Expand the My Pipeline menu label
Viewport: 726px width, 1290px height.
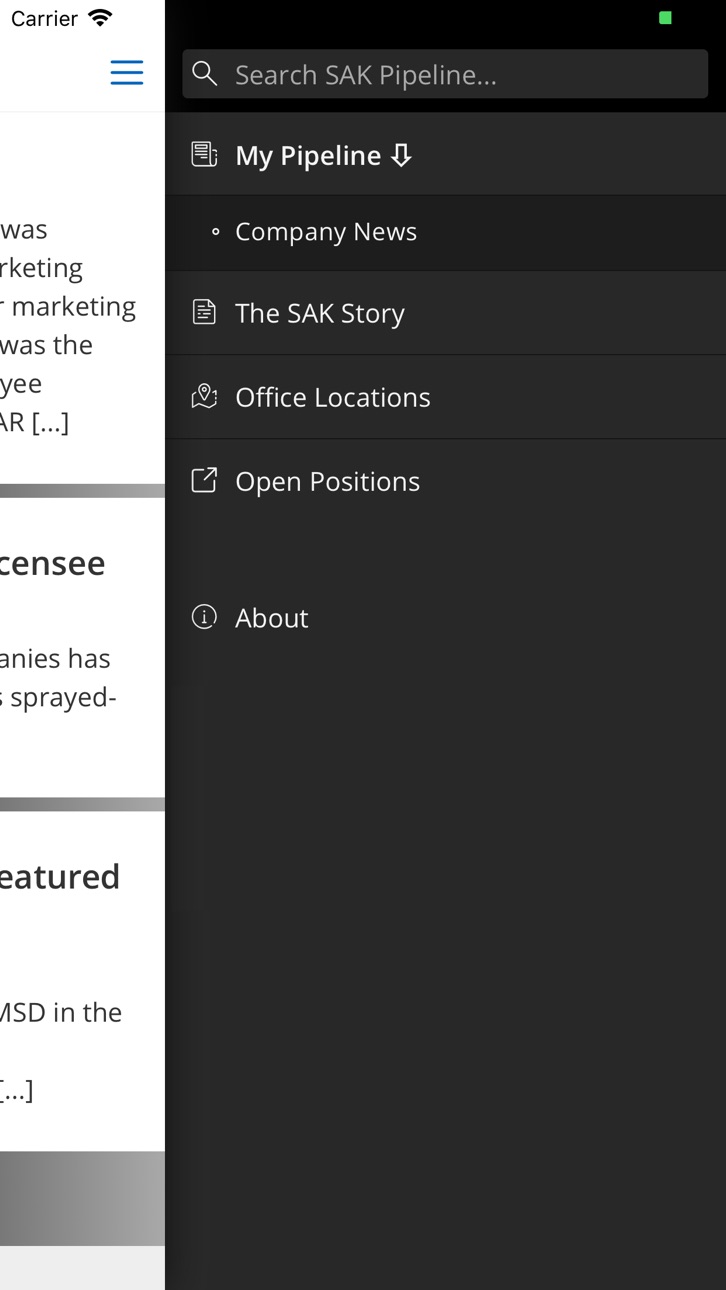click(x=308, y=155)
